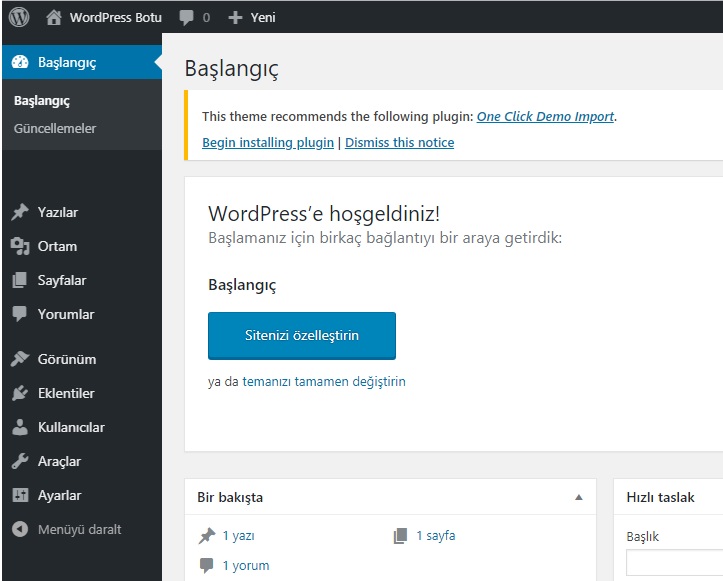Click the pages icon beside 1 sayfa

400,536
